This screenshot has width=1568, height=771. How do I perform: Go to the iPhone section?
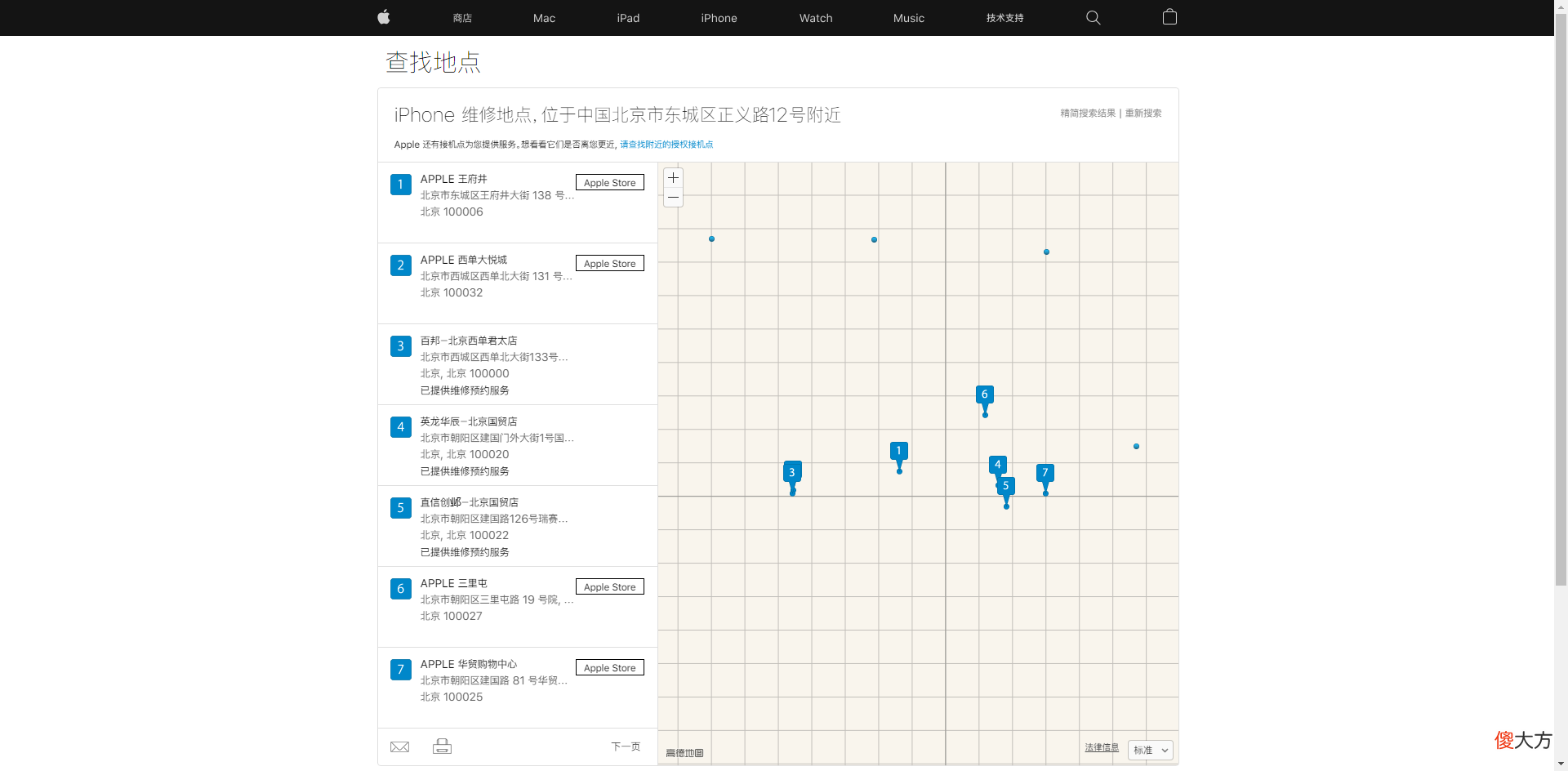click(719, 18)
